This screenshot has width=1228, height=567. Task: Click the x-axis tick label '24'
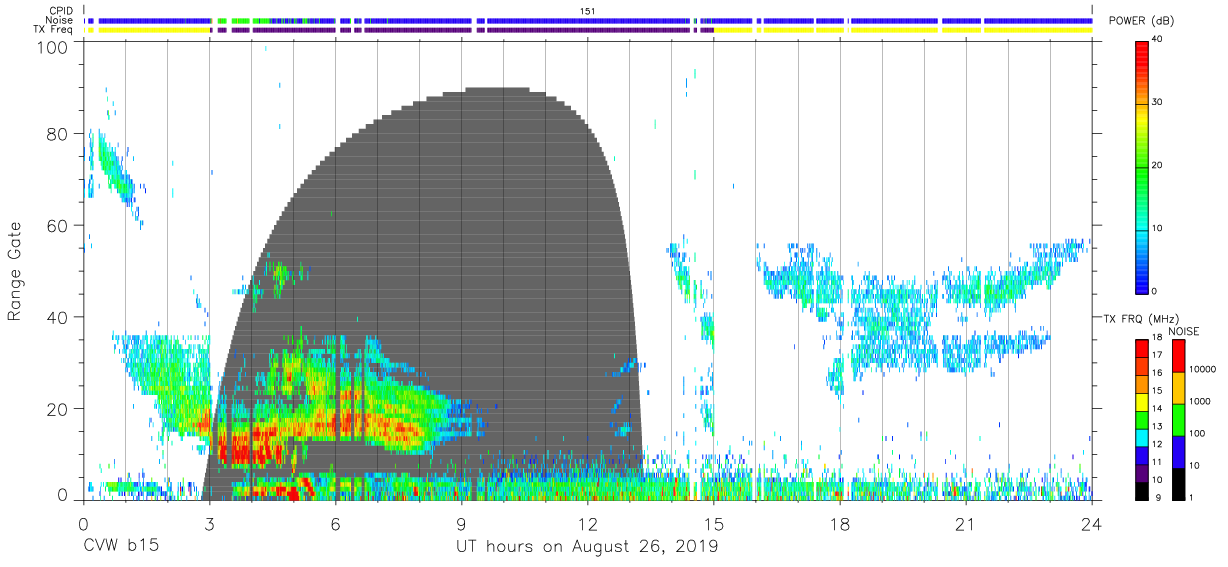(1092, 525)
